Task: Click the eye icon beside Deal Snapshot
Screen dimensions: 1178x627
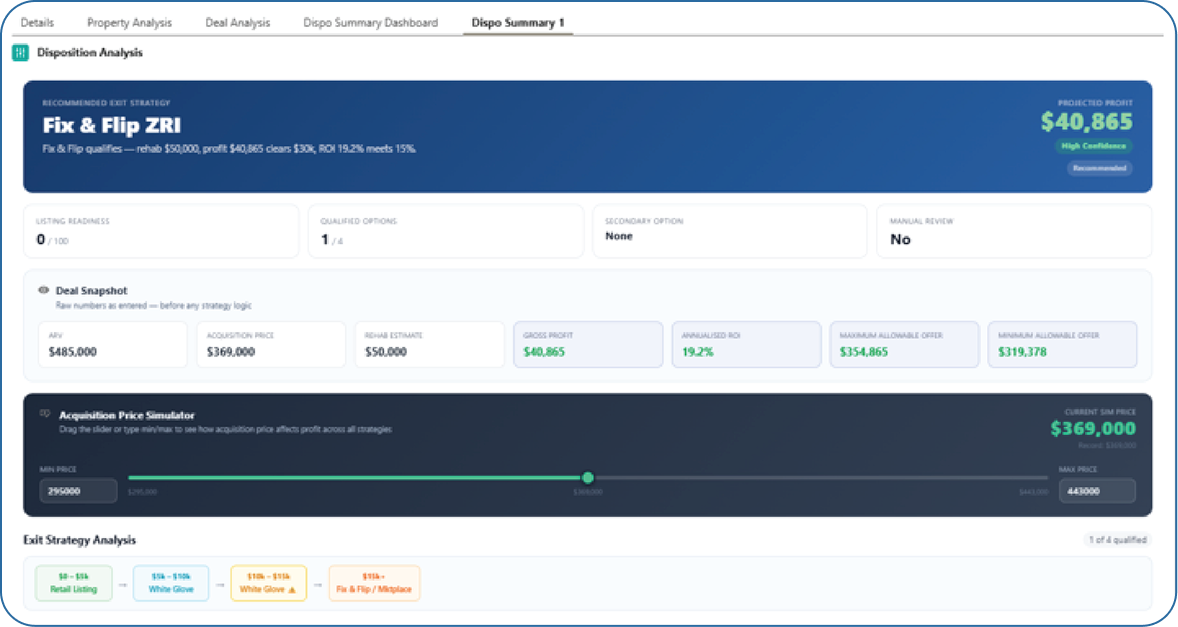Action: pos(42,289)
